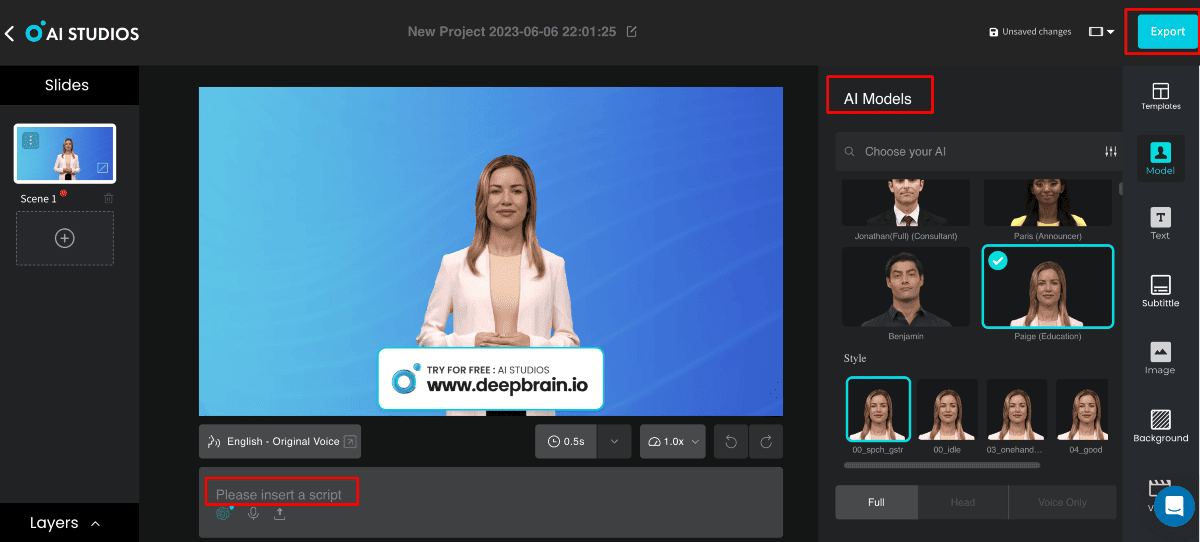1200x542 pixels.
Task: Open the Templates panel icon
Action: pyautogui.click(x=1160, y=96)
